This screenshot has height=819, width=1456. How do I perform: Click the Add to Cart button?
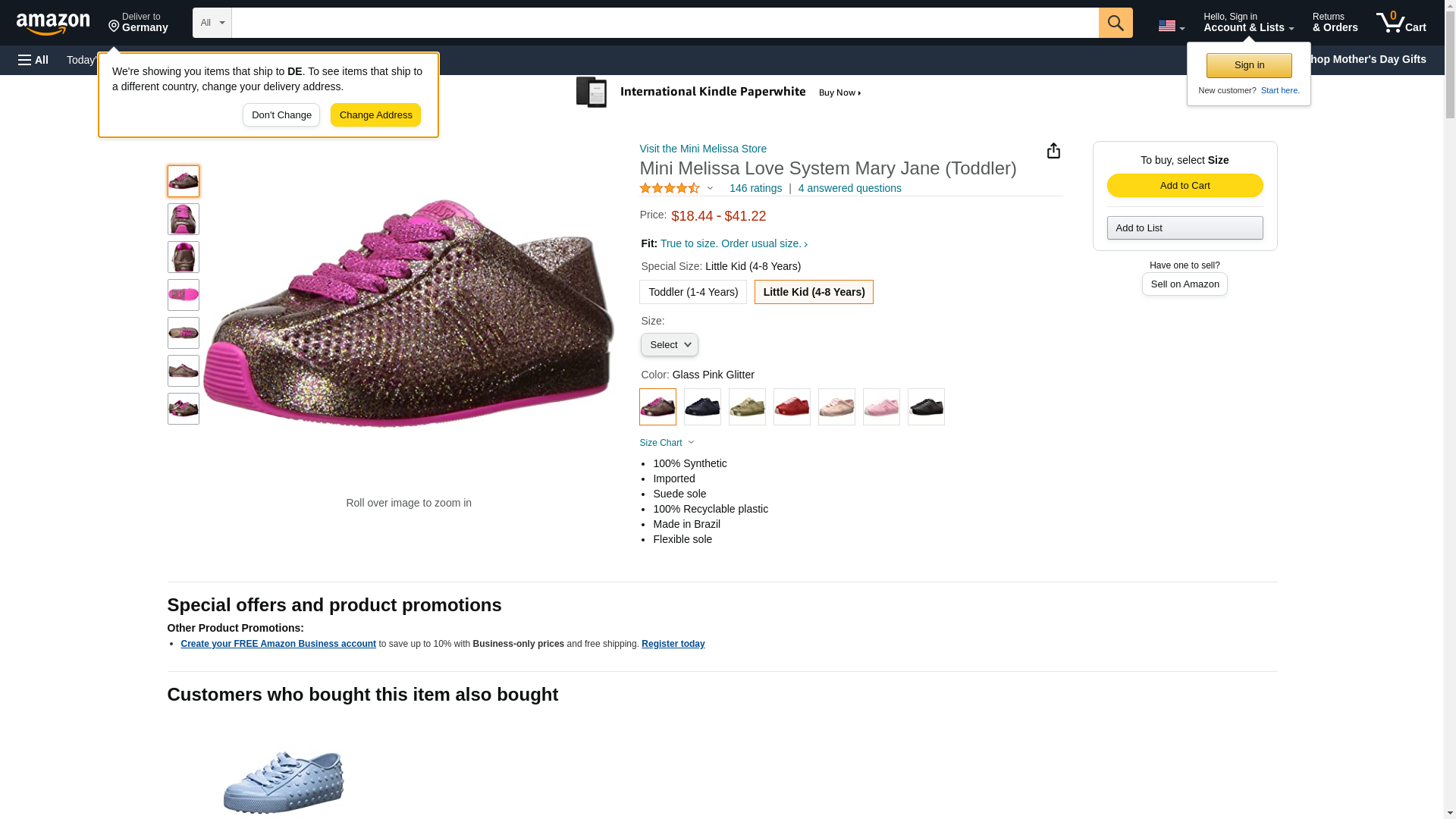(x=1185, y=186)
